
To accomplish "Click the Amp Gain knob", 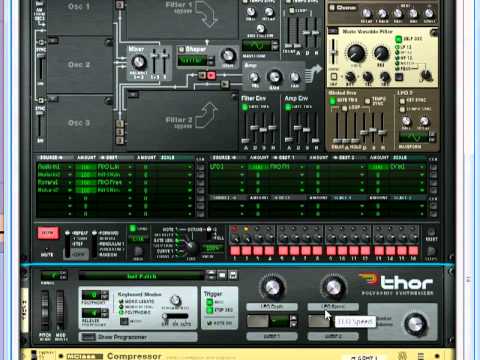I will (x=274, y=77).
